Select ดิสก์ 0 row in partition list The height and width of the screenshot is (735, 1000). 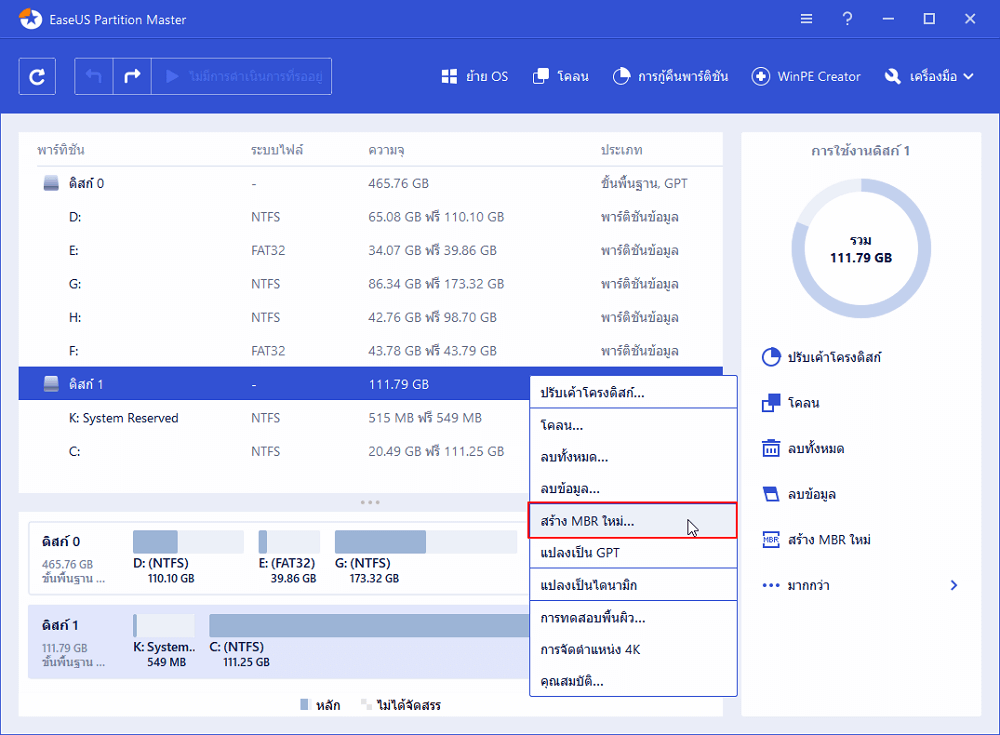(x=371, y=183)
